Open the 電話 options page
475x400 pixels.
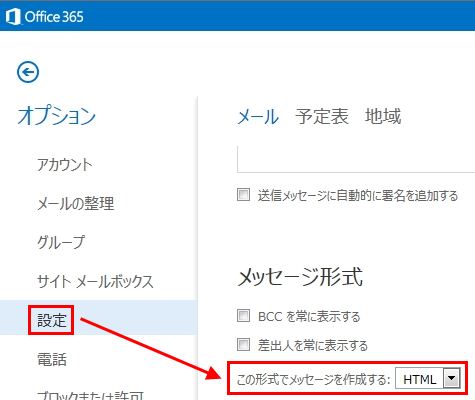pyautogui.click(x=52, y=359)
